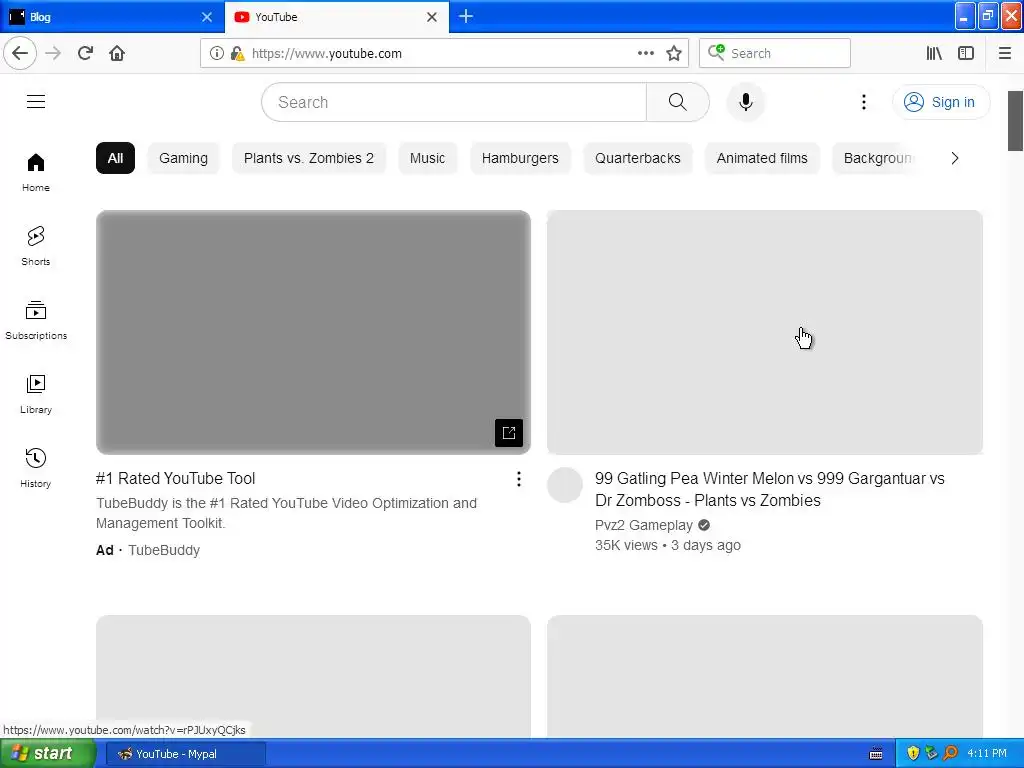Viewport: 1024px width, 768px height.
Task: Open YouTube settings three-dot menu
Action: pyautogui.click(x=863, y=102)
